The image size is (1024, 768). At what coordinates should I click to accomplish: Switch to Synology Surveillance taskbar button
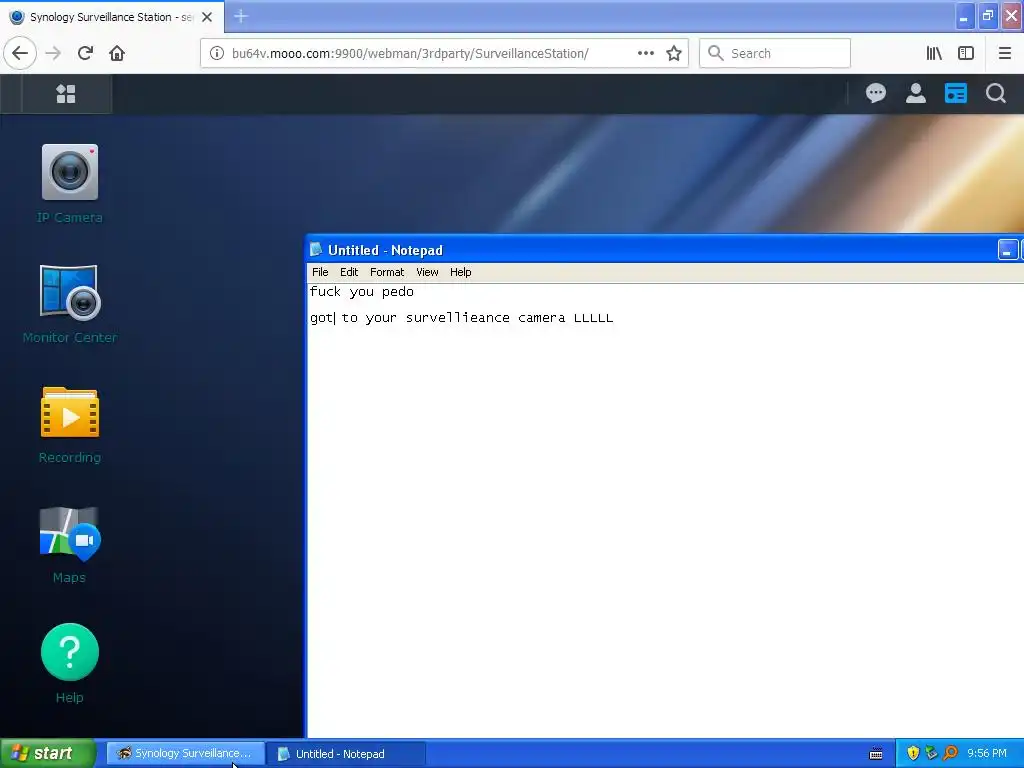coord(185,753)
